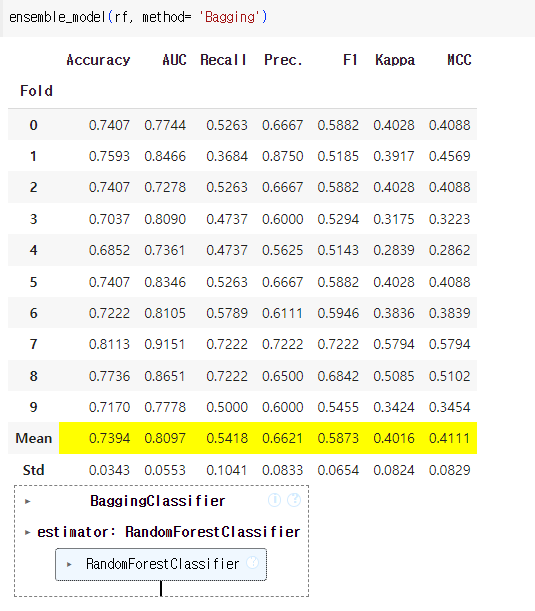Screen dimensions: 535x611
Task: Click Mean Accuracy value 0.7394
Action: pyautogui.click(x=109, y=438)
